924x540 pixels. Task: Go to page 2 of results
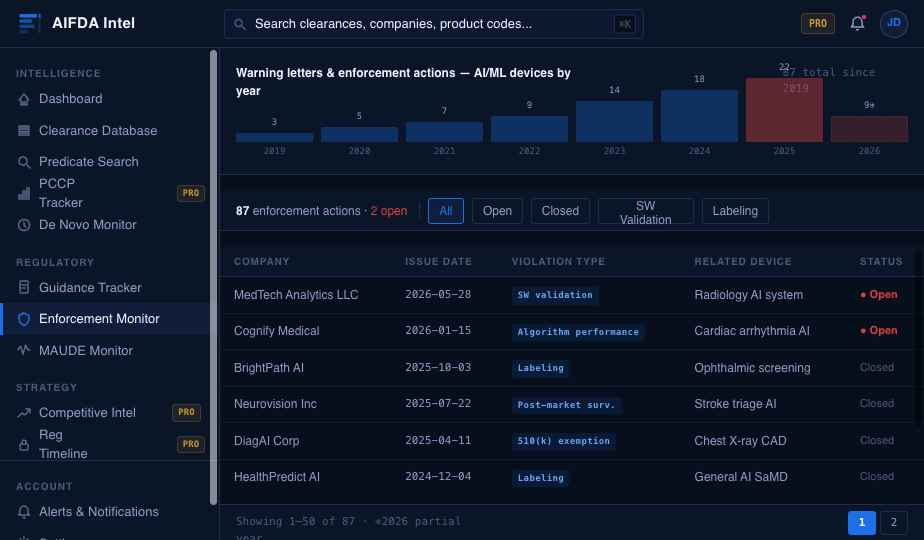click(x=893, y=522)
